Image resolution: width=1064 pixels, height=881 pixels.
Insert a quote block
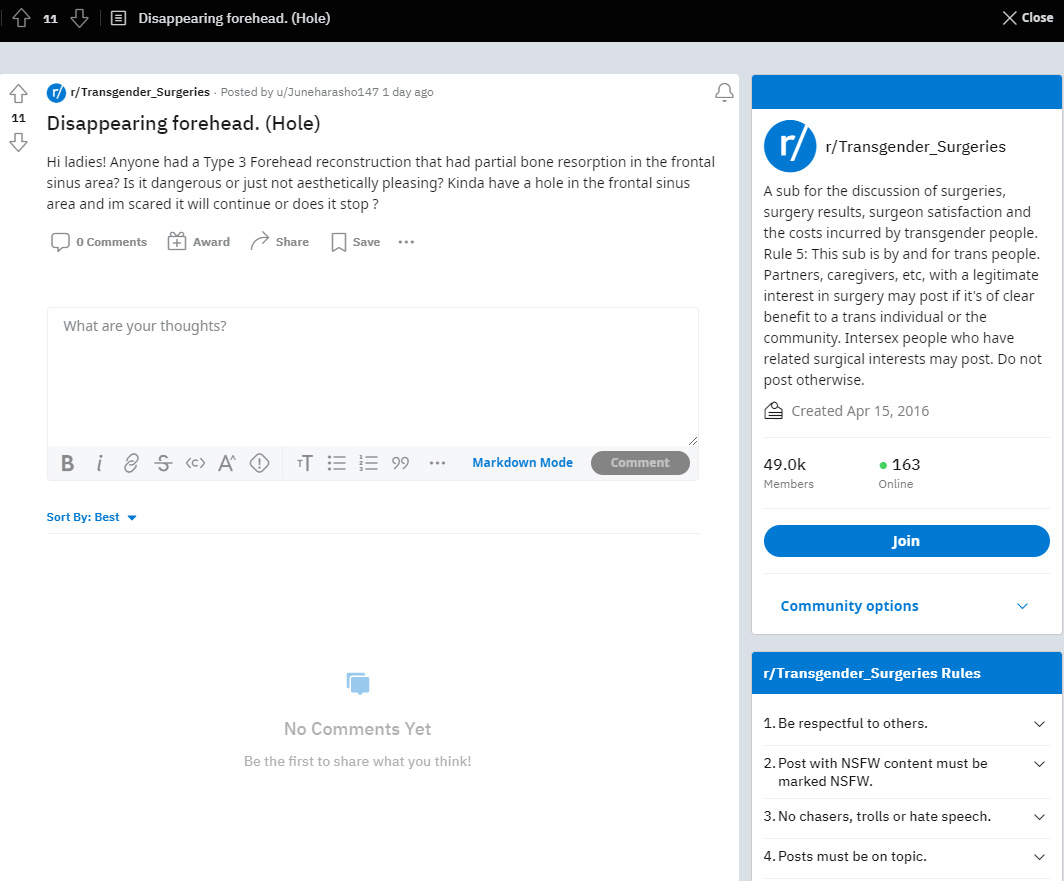[x=400, y=463]
